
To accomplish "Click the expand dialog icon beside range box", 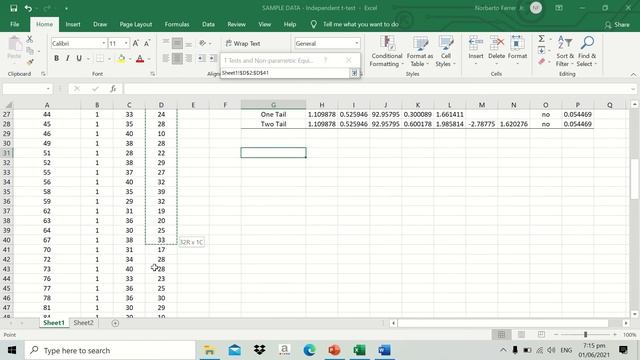I will click(354, 73).
